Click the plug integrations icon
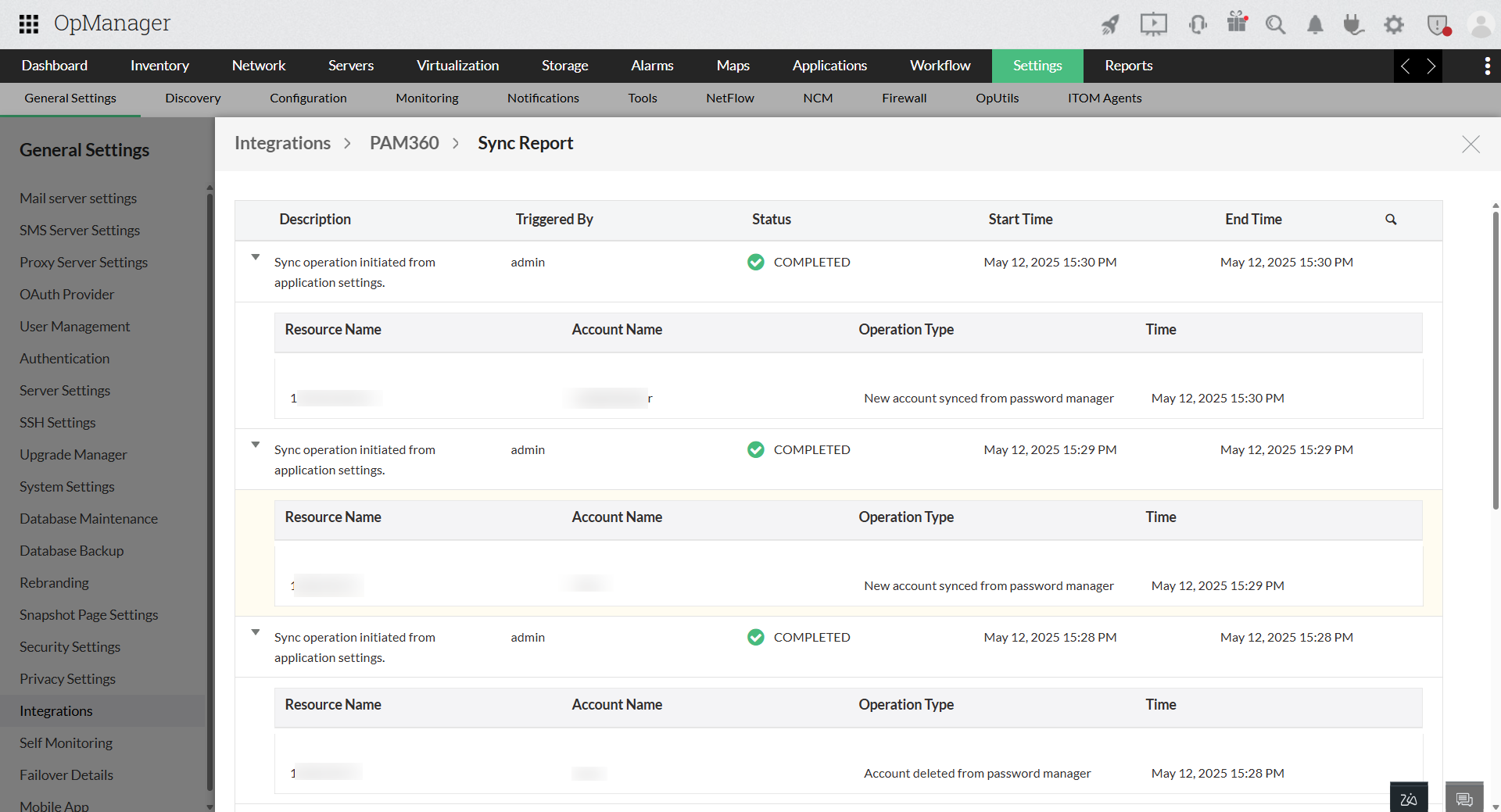Screen dimensions: 1501x812 pos(1354,25)
